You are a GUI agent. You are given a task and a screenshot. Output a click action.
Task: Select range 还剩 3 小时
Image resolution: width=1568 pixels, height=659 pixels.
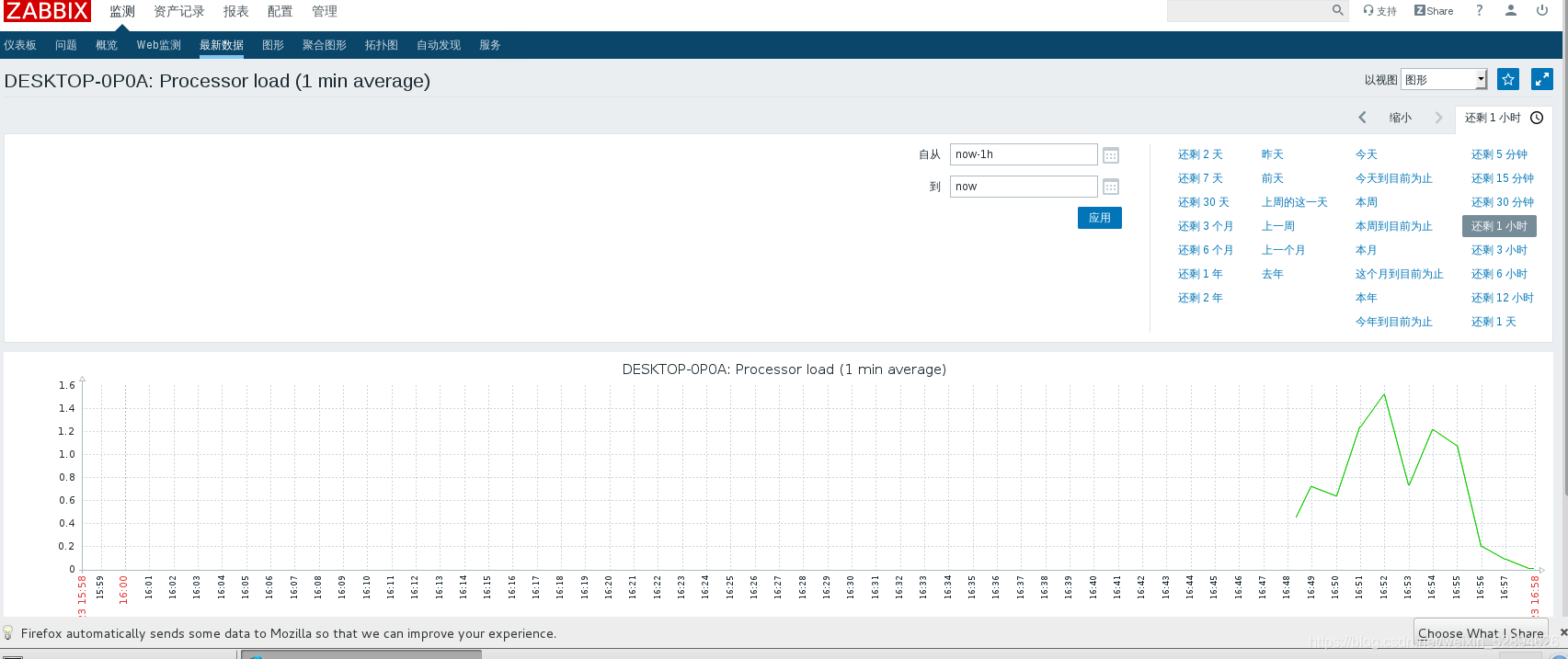click(1499, 250)
